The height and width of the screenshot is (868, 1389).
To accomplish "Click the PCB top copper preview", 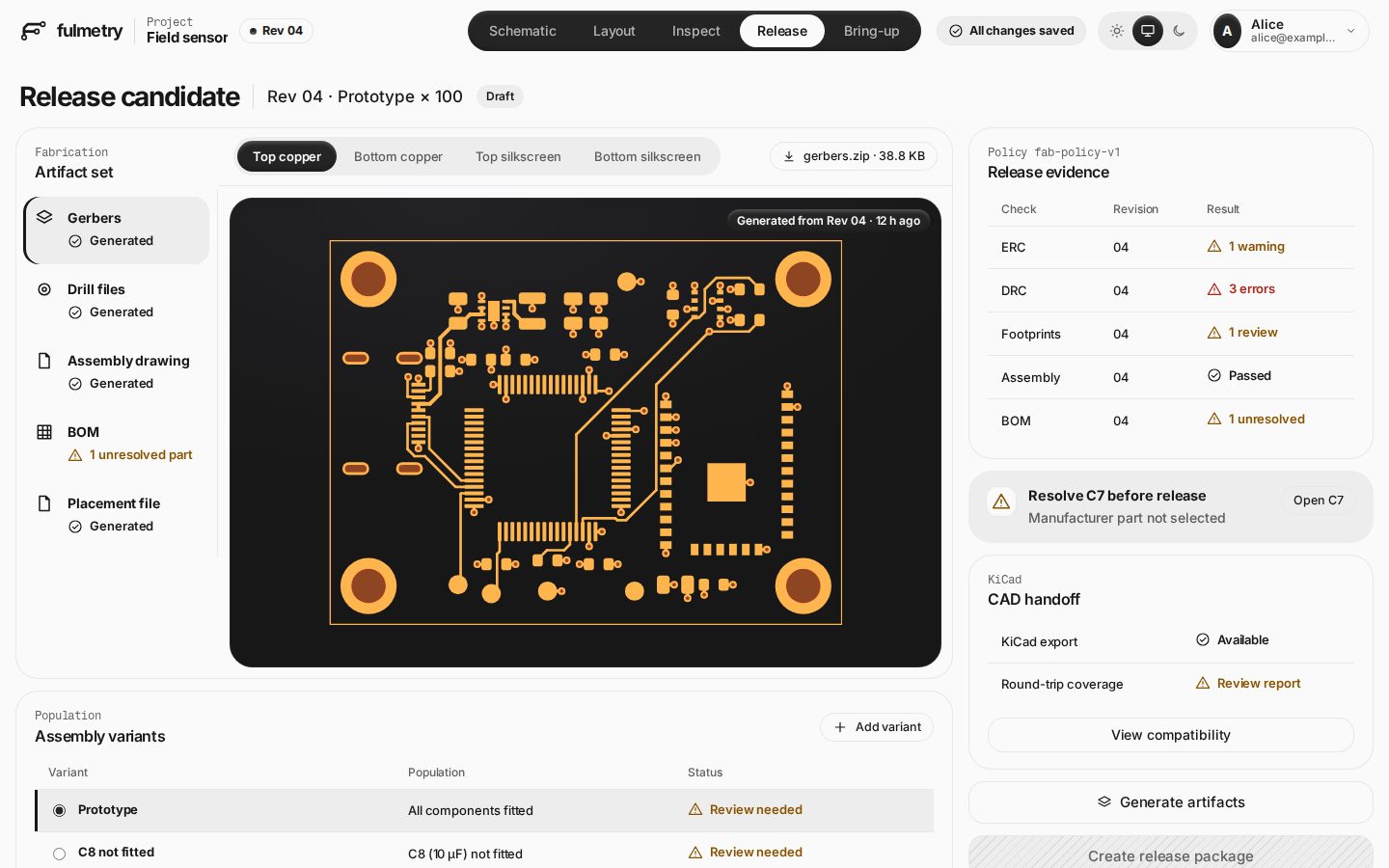I will pos(586,432).
